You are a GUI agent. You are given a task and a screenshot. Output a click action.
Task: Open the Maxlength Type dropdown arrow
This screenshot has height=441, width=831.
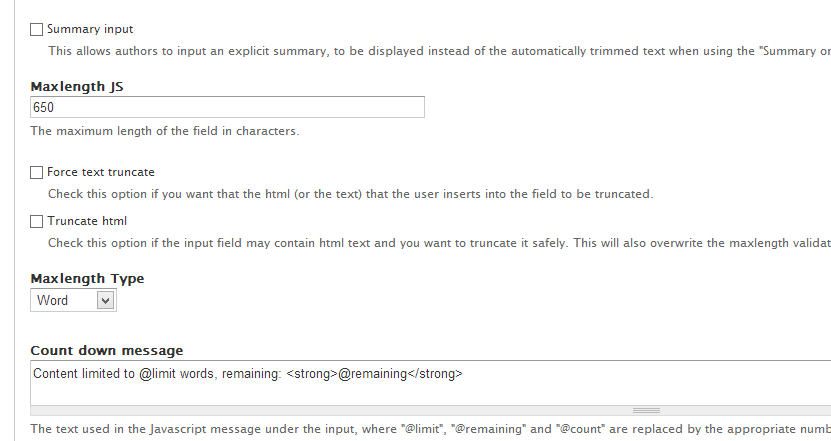pos(105,301)
